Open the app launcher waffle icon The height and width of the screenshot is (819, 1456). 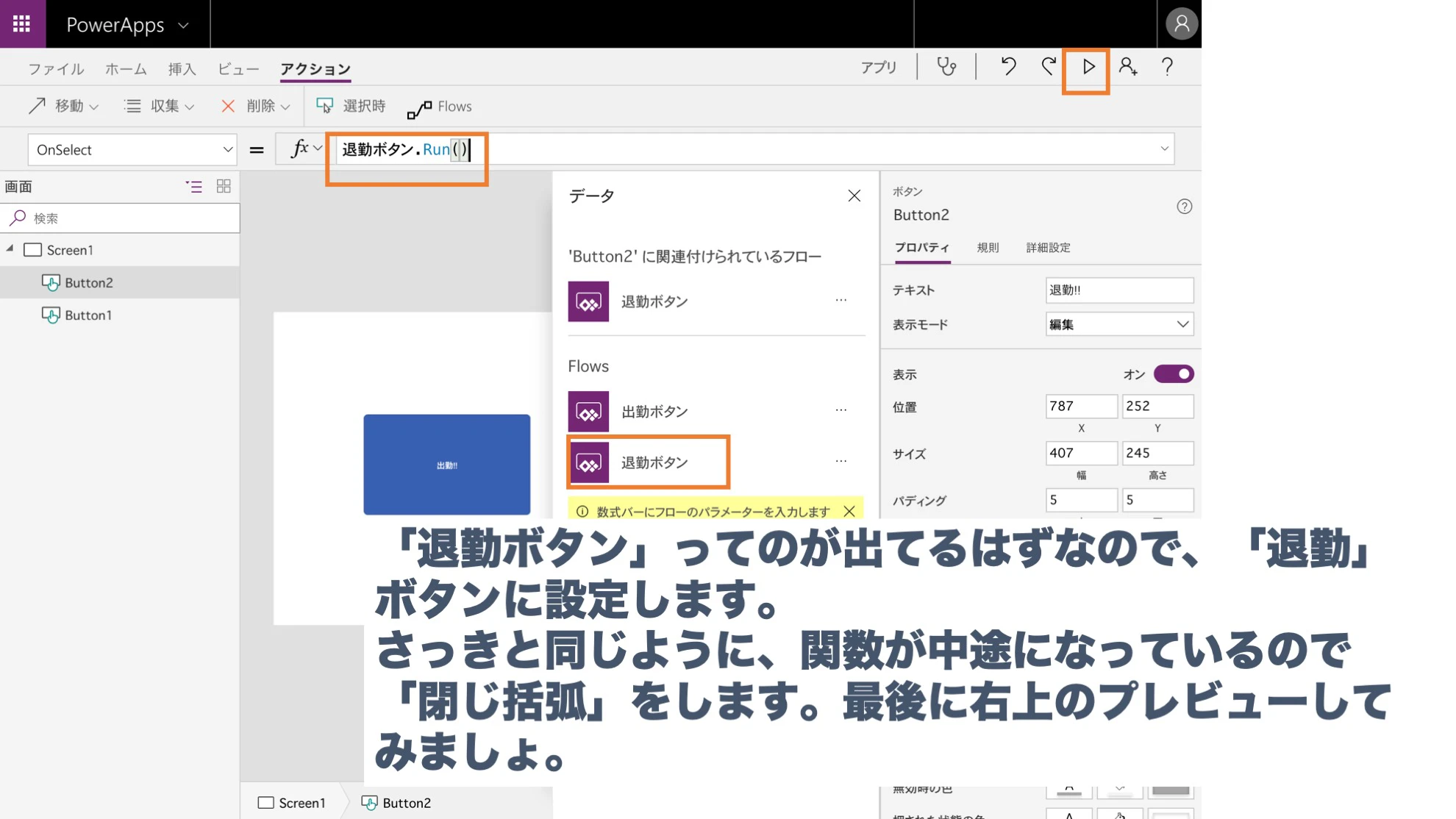(22, 24)
